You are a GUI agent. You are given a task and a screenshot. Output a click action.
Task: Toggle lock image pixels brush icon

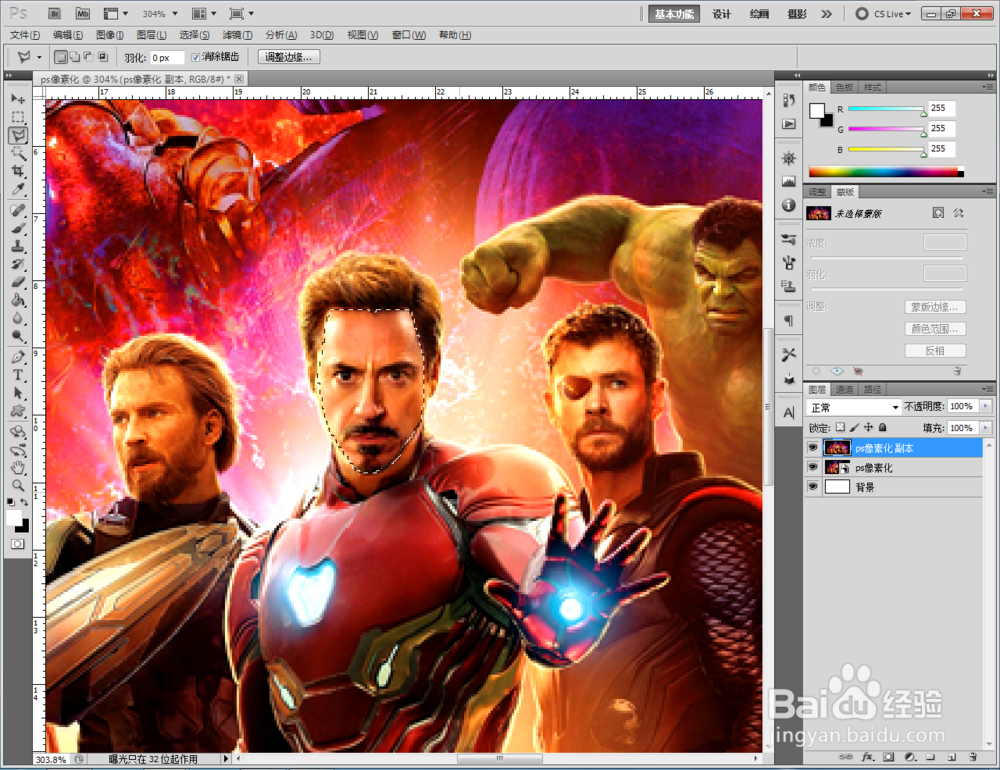click(x=855, y=427)
